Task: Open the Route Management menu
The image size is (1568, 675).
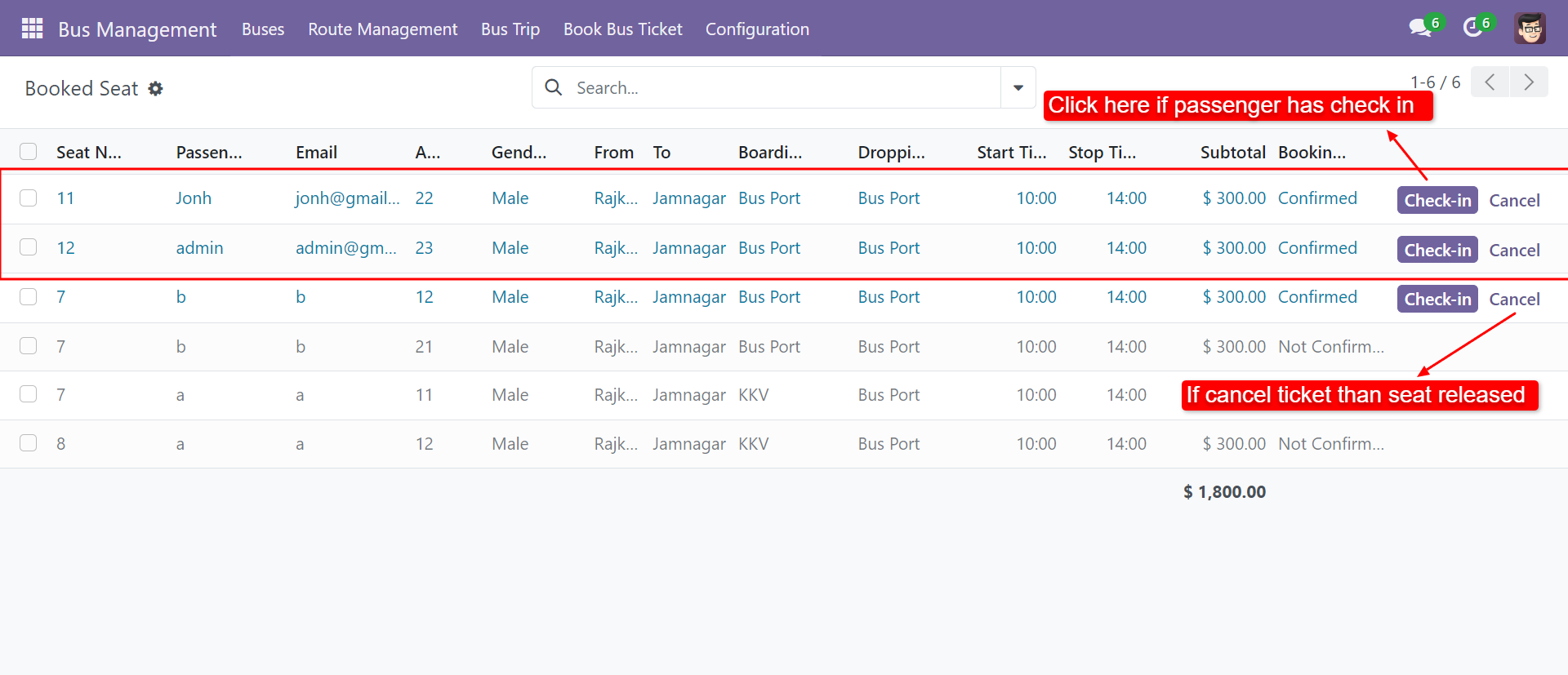Action: (x=382, y=29)
